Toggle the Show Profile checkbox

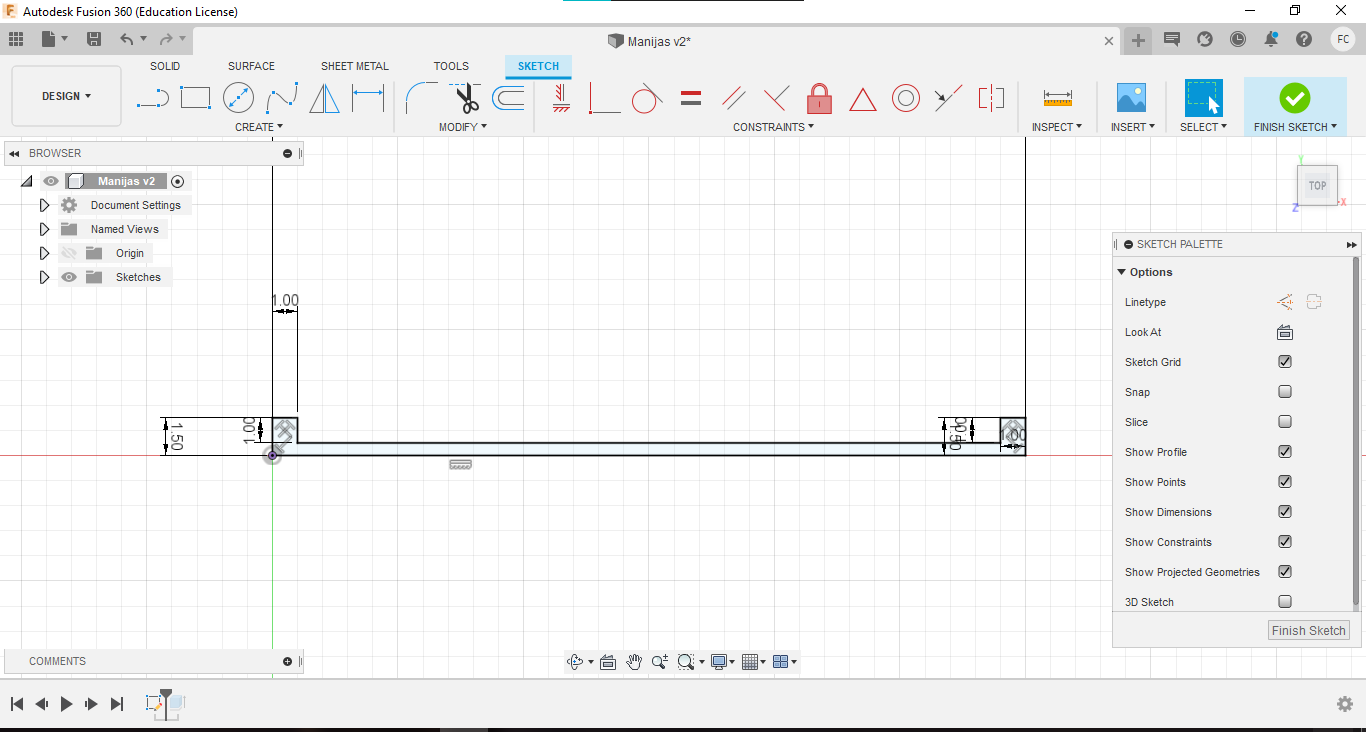pyautogui.click(x=1285, y=452)
